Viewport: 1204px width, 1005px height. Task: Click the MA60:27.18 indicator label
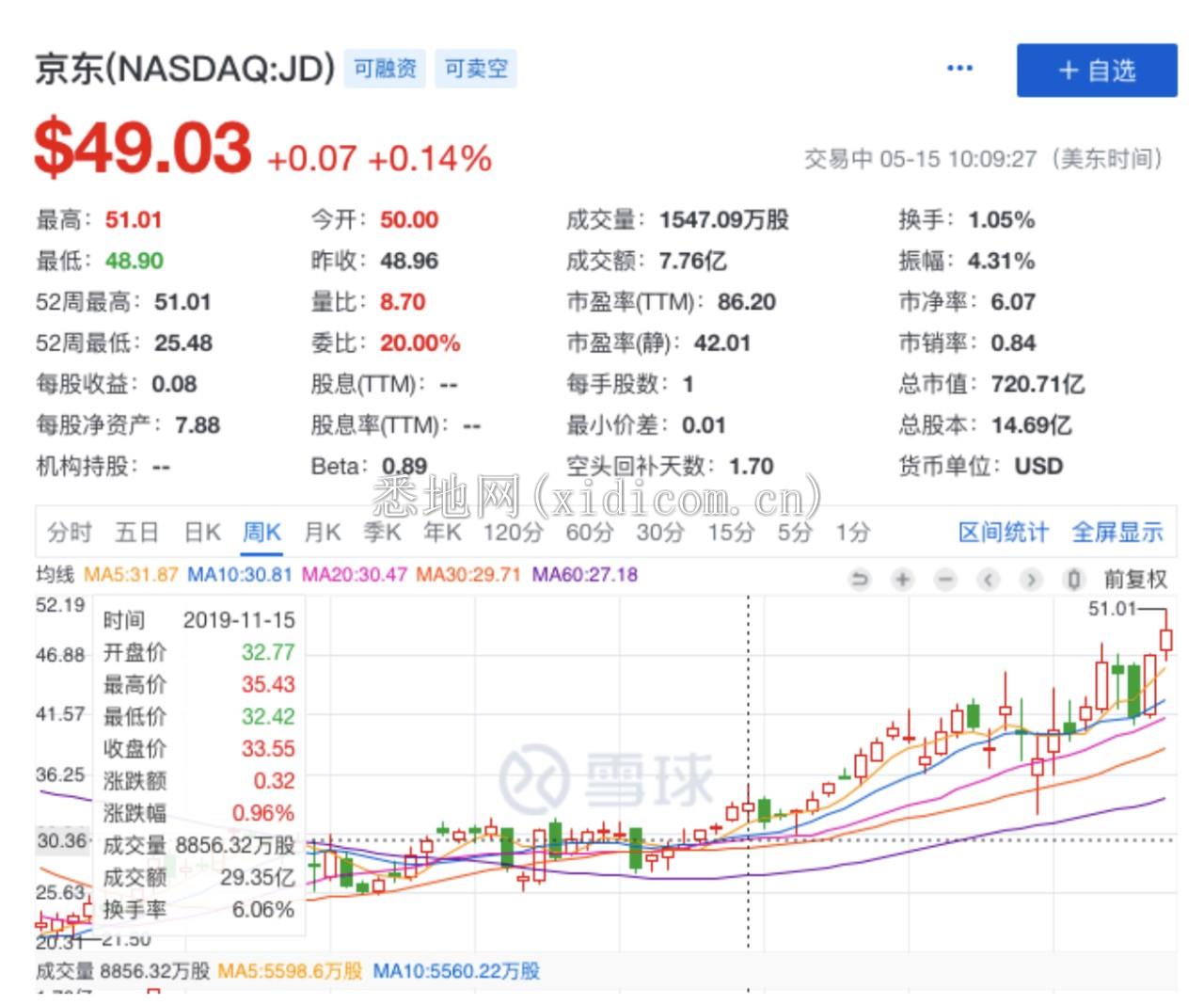[584, 574]
